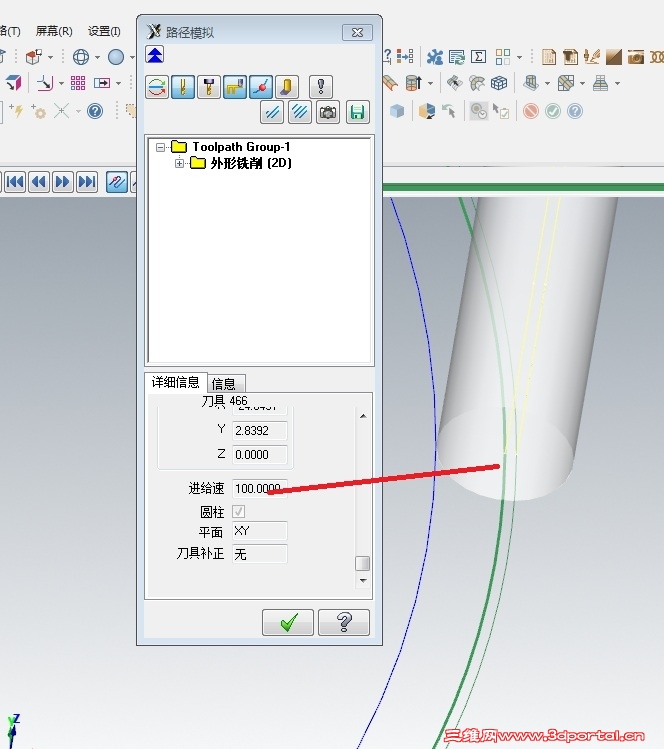Click the brown diagonal gradient square icon
The image size is (664, 749).
pyautogui.click(x=614, y=57)
